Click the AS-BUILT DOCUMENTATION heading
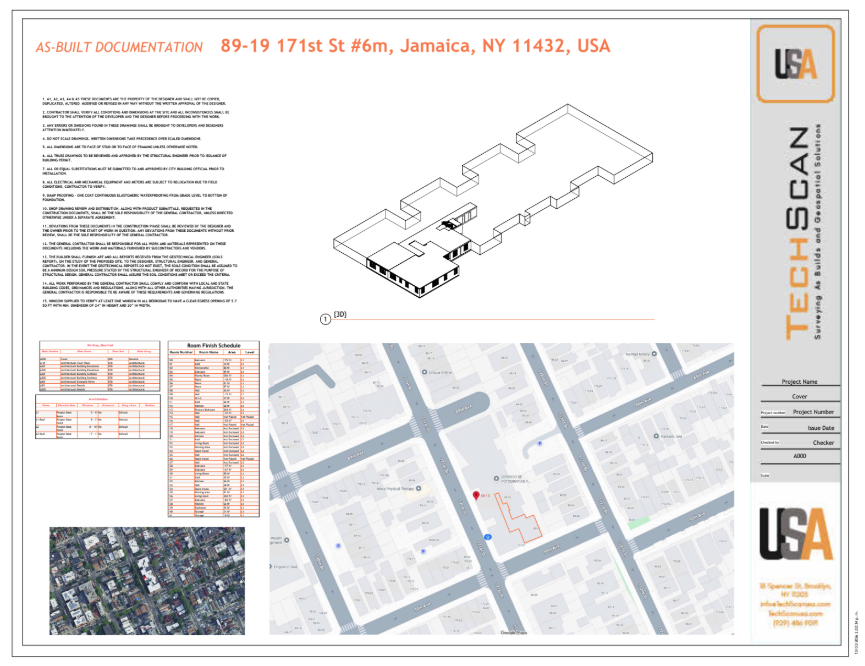The height and width of the screenshot is (666, 865). pos(119,47)
